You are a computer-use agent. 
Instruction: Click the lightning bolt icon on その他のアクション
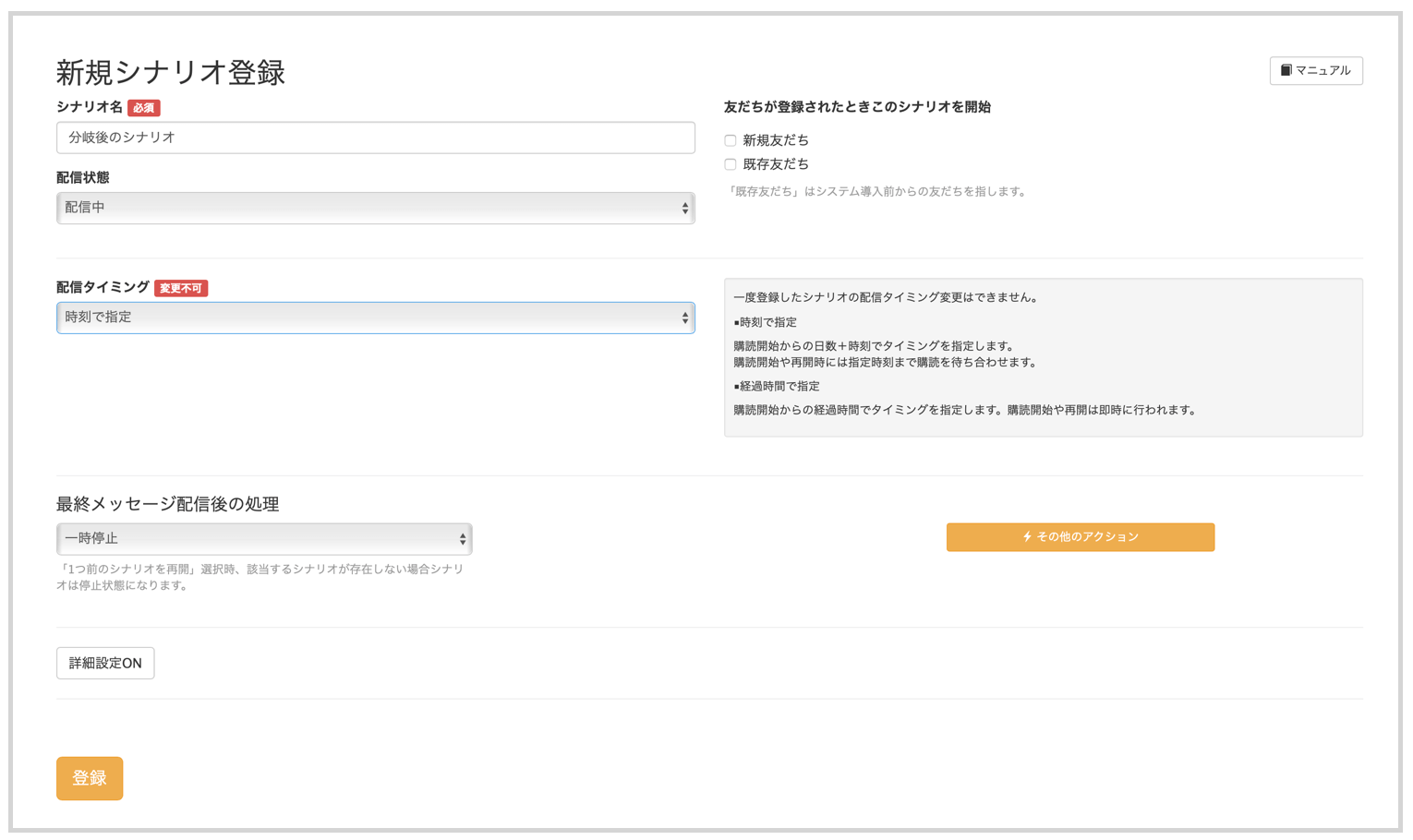tap(1027, 536)
